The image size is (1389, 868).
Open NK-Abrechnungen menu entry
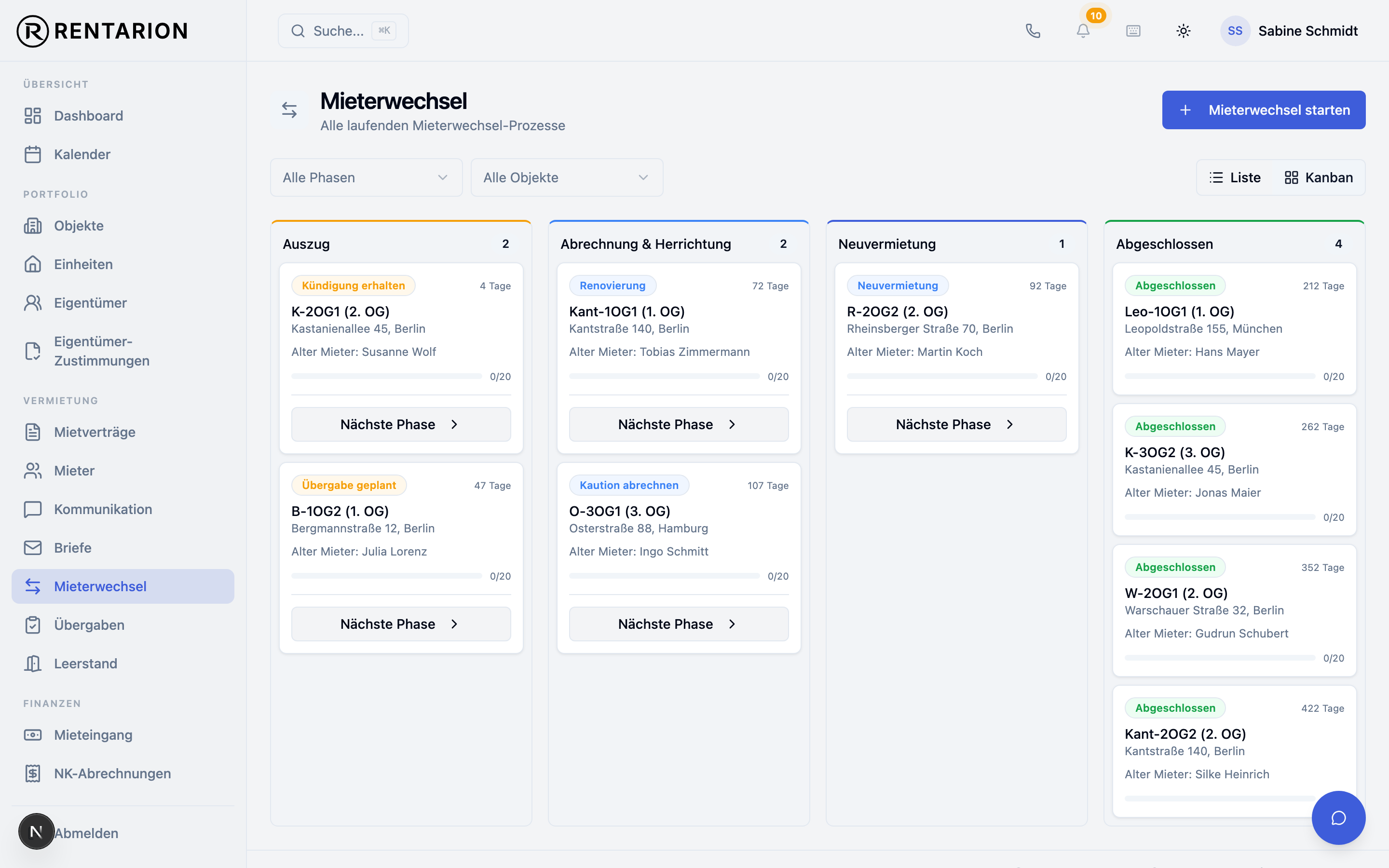point(123,773)
